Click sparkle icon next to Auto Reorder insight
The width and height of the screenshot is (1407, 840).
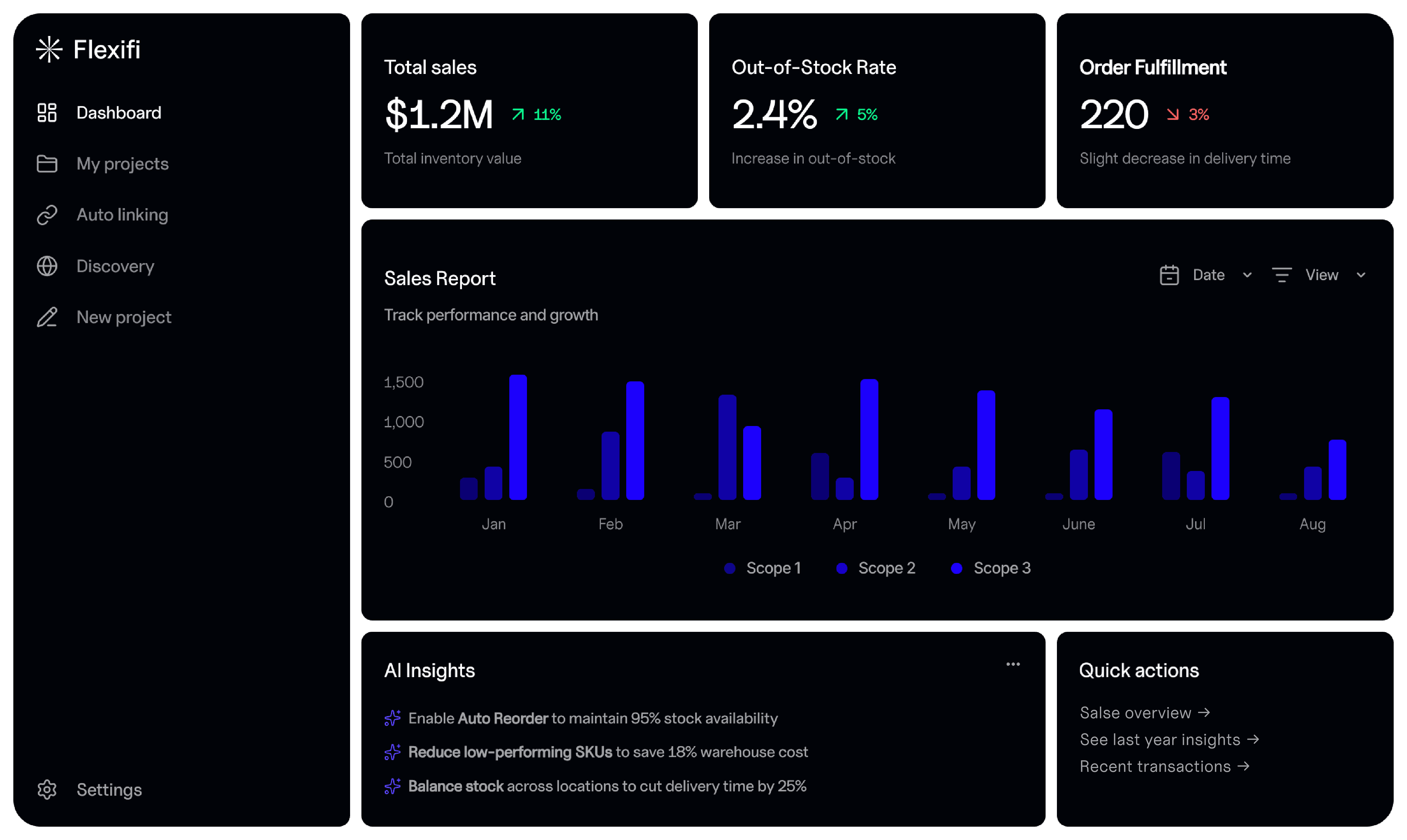point(392,718)
